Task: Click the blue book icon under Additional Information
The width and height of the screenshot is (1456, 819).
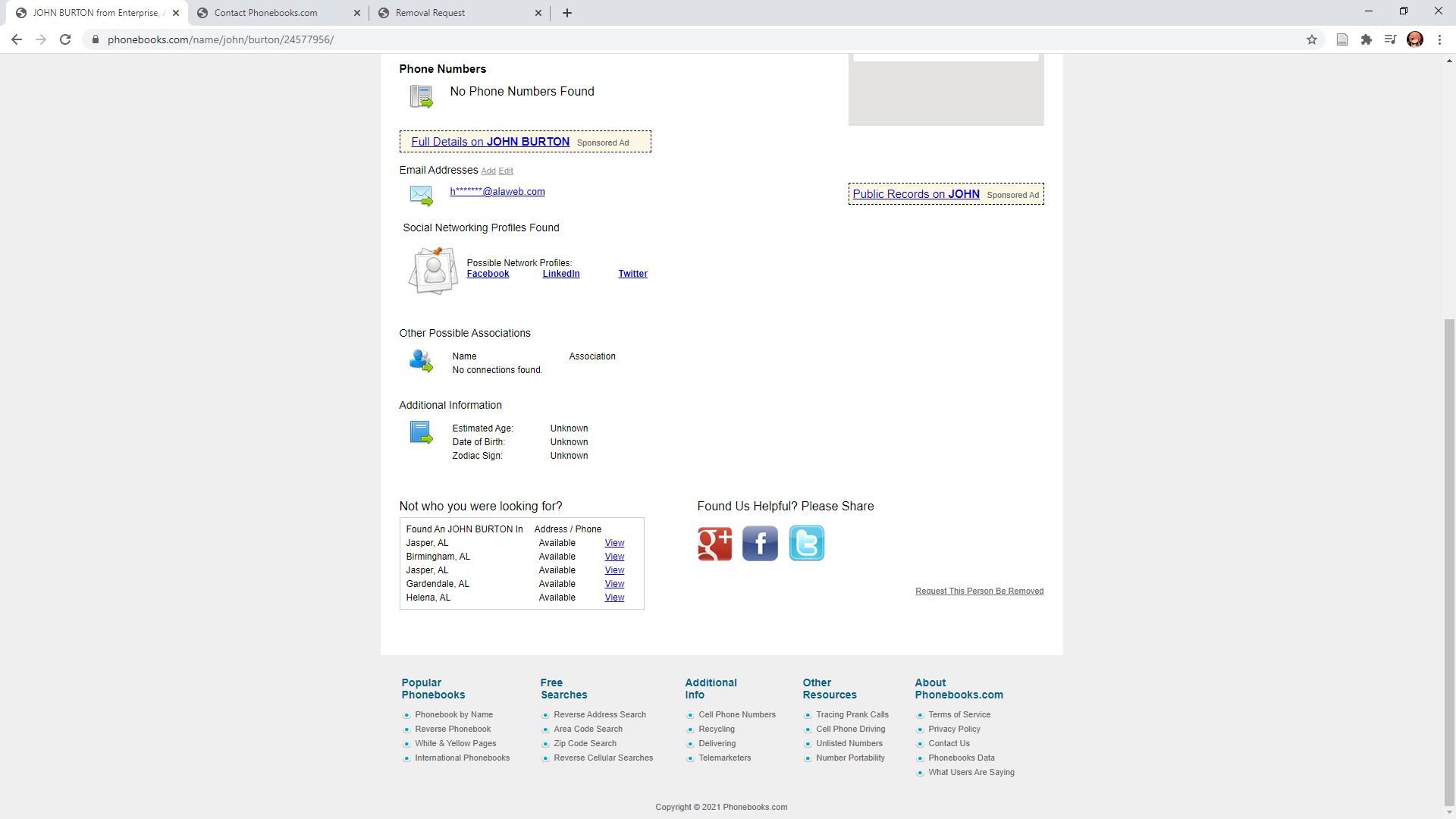Action: (x=421, y=432)
